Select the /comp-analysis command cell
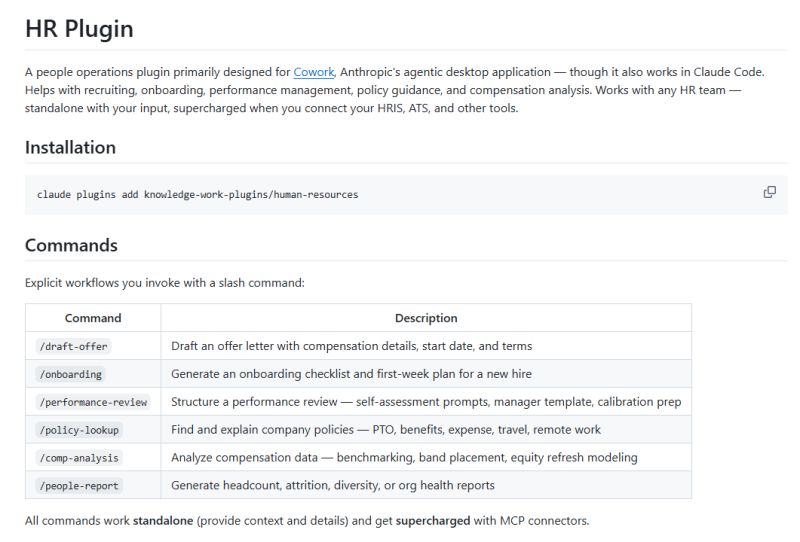The image size is (800, 542). pyautogui.click(x=79, y=458)
